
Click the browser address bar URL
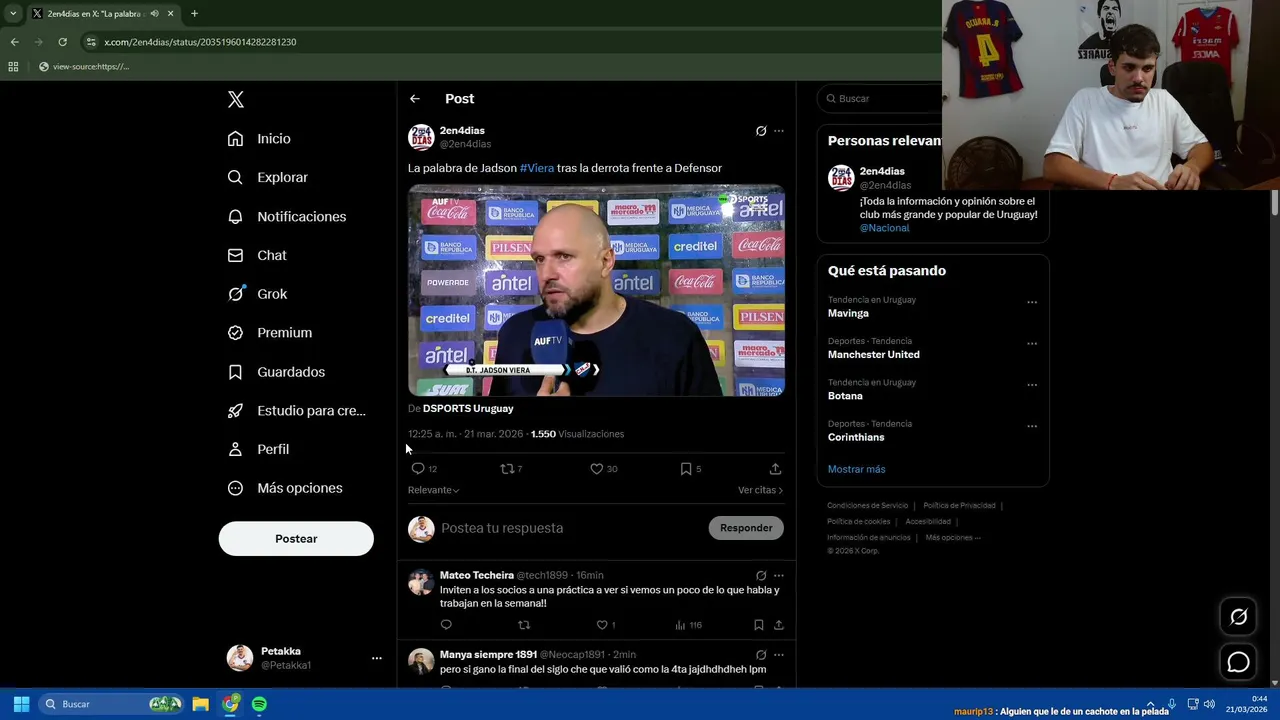coord(200,42)
